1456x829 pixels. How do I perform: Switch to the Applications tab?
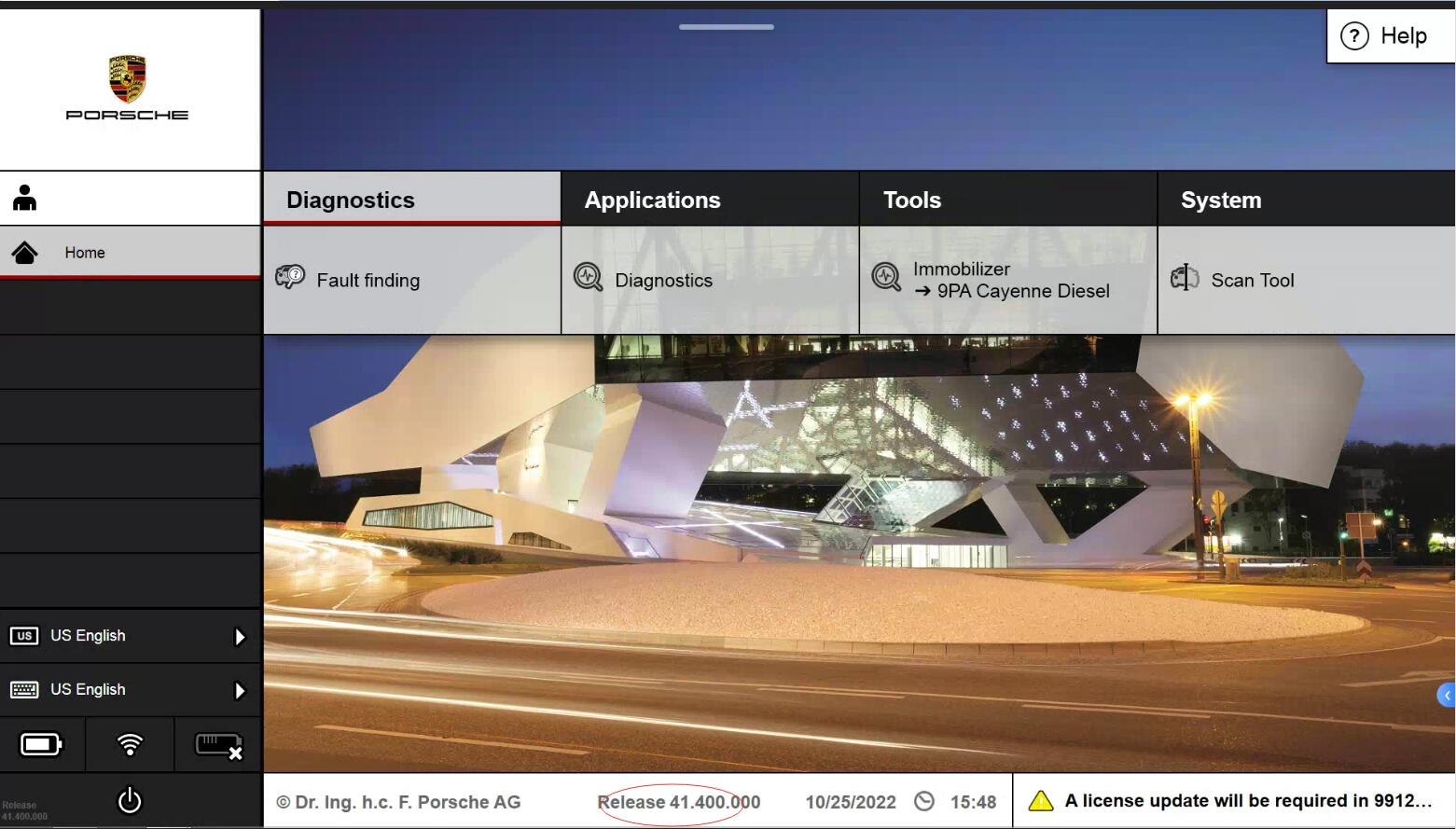pos(709,200)
